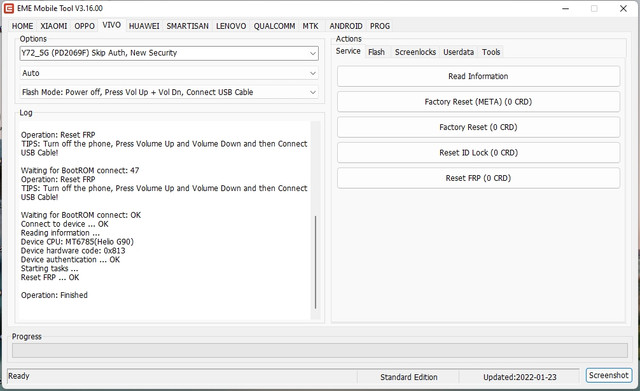The width and height of the screenshot is (640, 391).
Task: Click 'Device CPU: MT6785(Helio G90)' log line
Action: click(77, 242)
